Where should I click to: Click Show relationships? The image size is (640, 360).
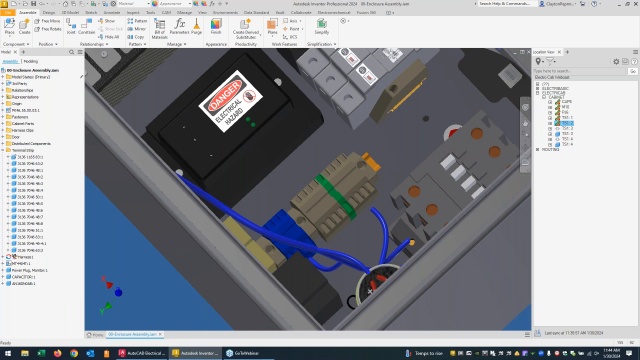point(107,21)
